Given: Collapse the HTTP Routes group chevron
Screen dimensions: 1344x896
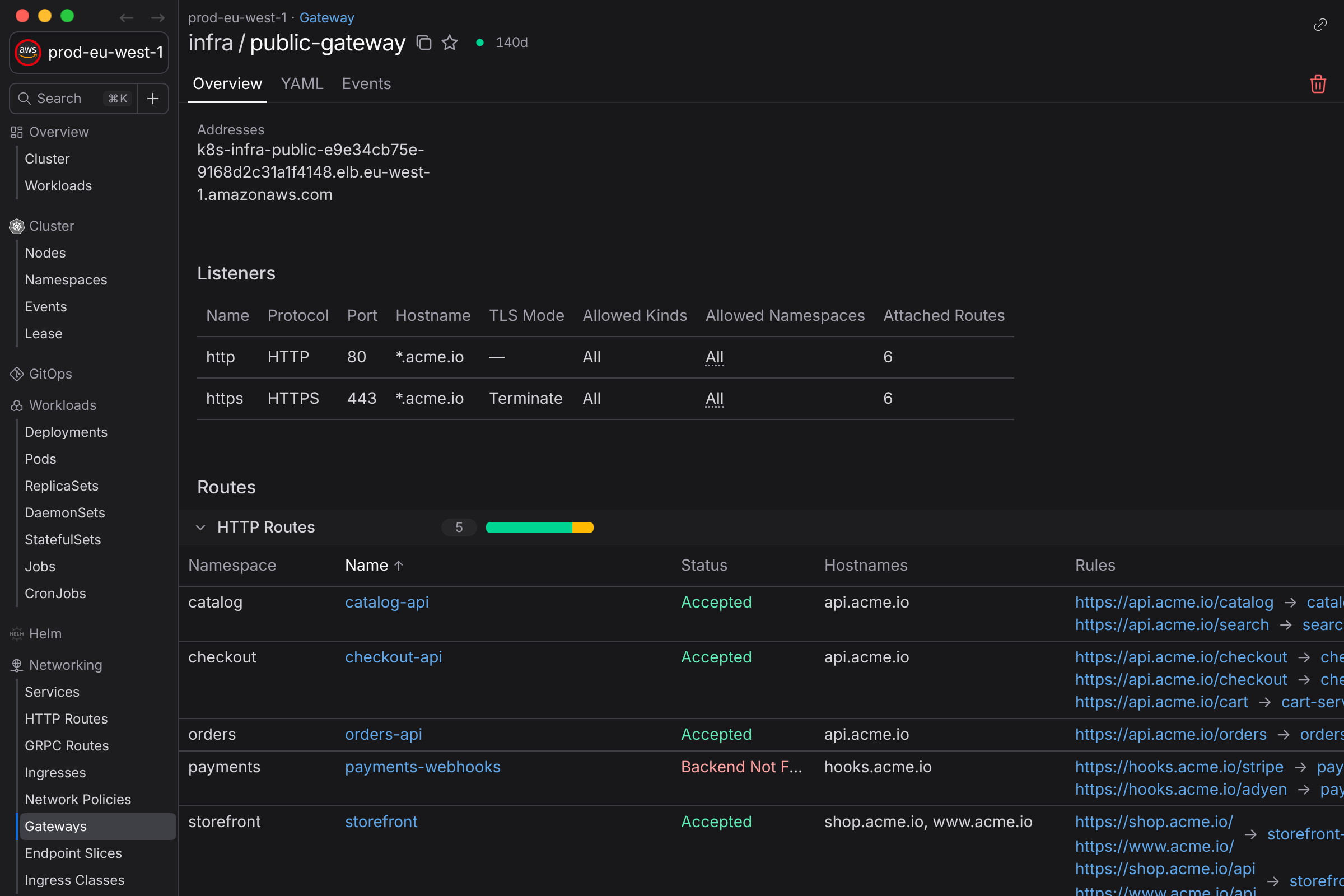Looking at the screenshot, I should [200, 527].
